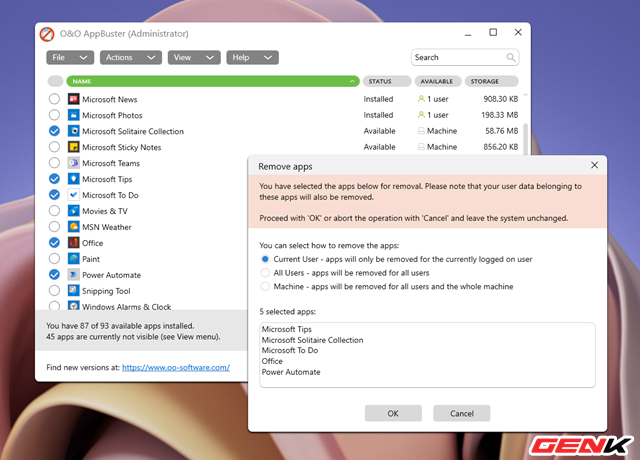Click the Search input field
The width and height of the screenshot is (640, 460).
(x=465, y=58)
